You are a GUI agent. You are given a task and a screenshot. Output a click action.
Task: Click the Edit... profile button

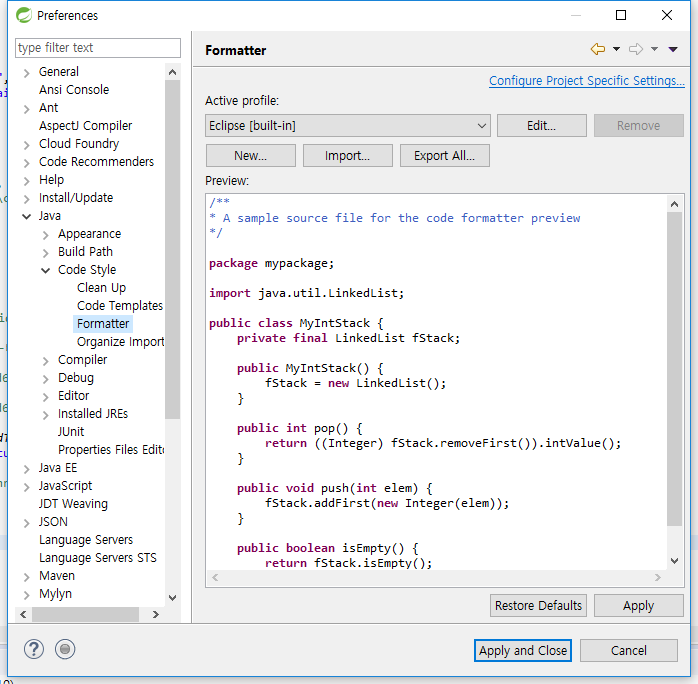coord(541,125)
